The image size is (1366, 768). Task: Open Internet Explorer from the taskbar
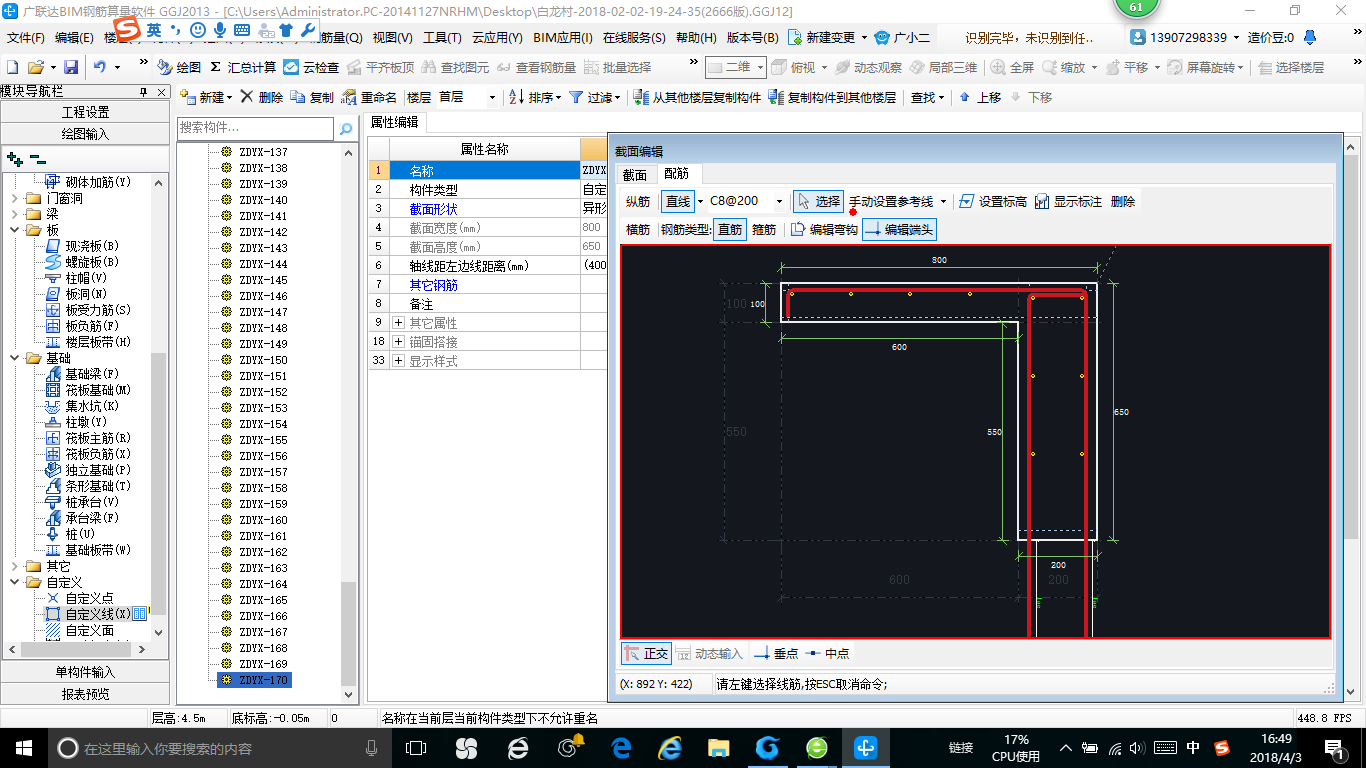pyautogui.click(x=669, y=747)
